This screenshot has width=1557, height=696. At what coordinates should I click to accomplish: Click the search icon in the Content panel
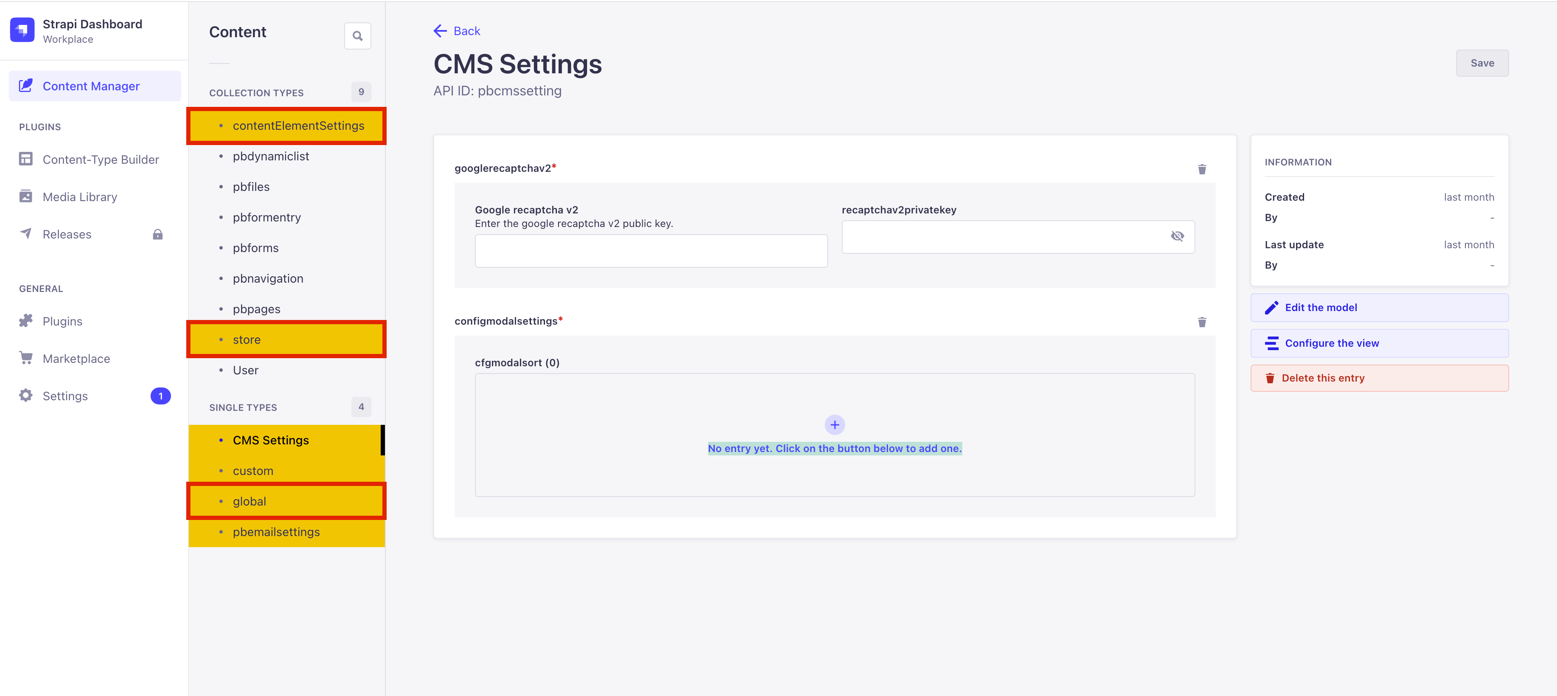tap(357, 35)
